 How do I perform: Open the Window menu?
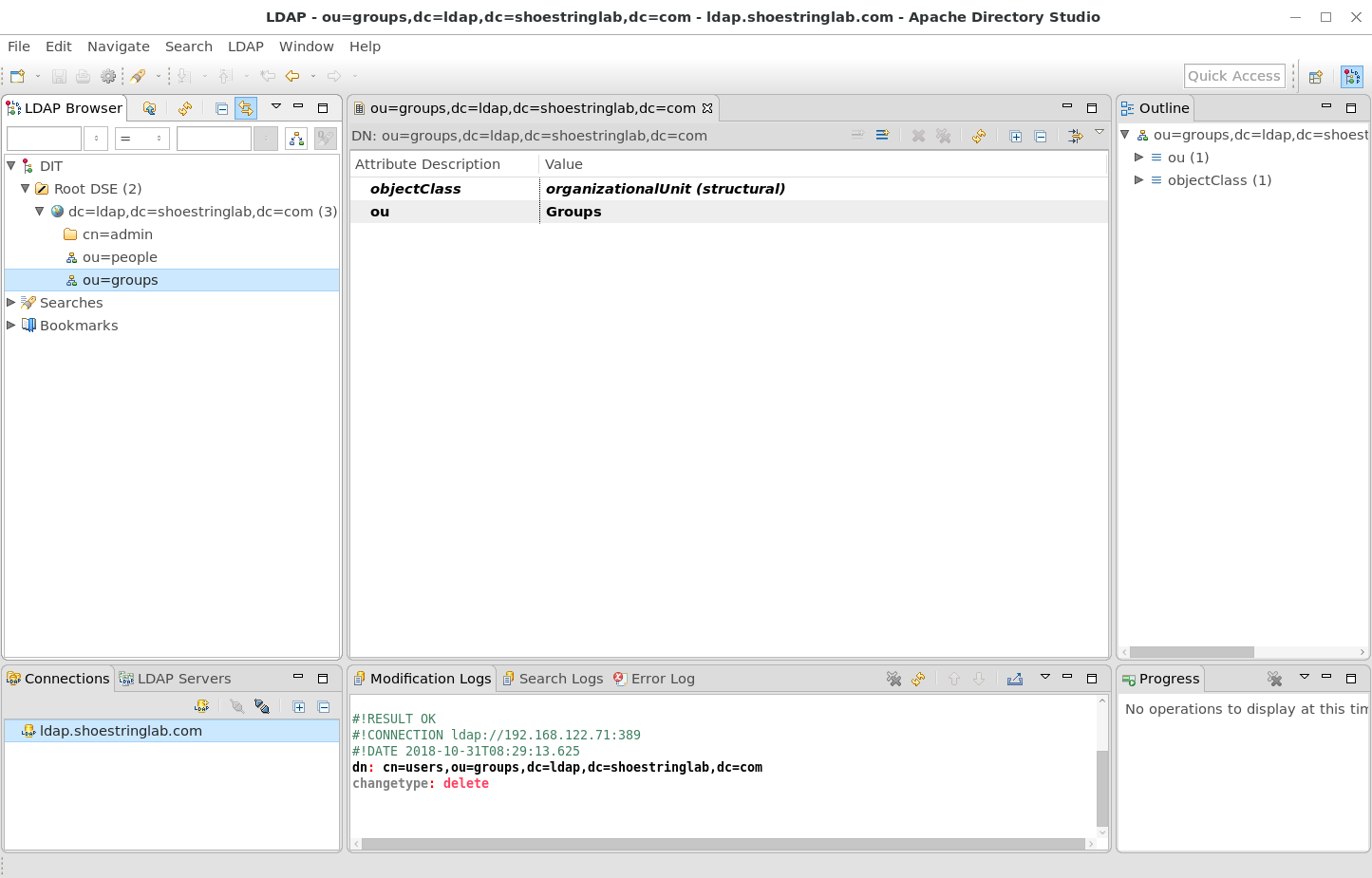[x=307, y=47]
